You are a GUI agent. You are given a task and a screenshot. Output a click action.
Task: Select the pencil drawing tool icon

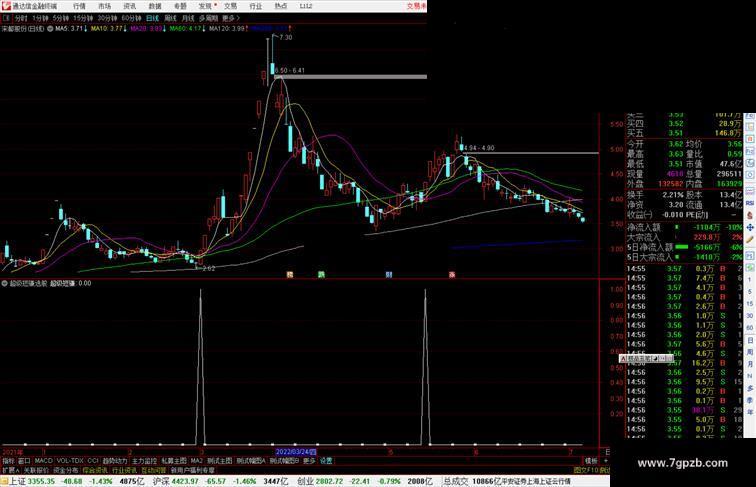750,239
